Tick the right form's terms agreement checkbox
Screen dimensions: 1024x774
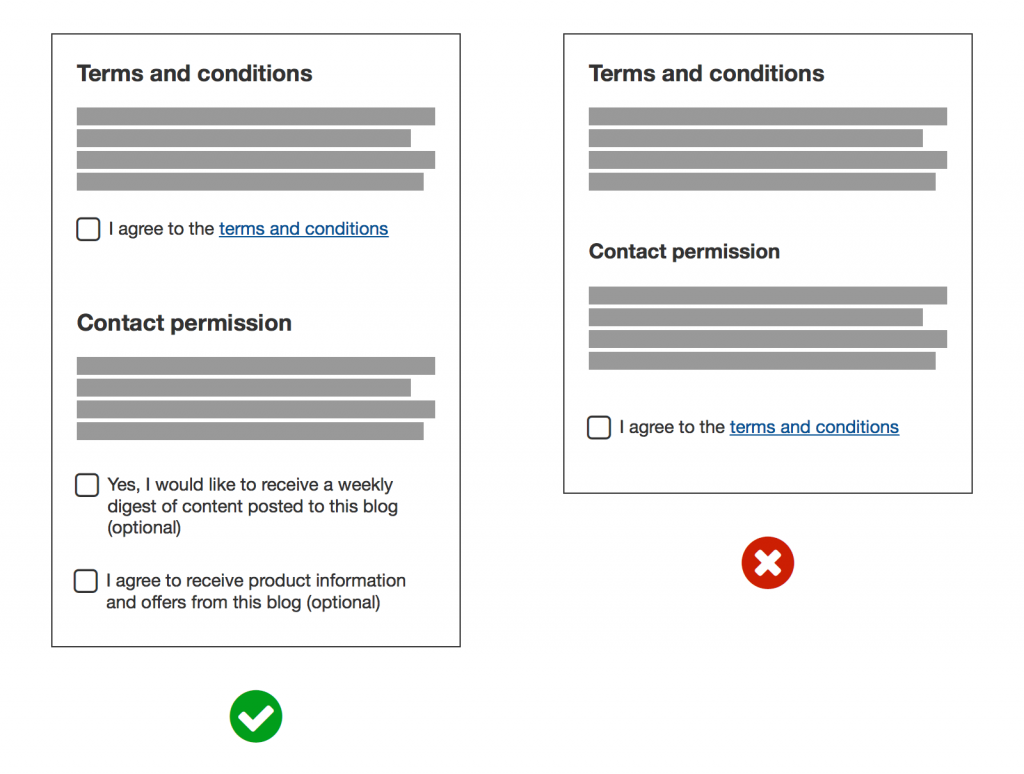tap(599, 428)
